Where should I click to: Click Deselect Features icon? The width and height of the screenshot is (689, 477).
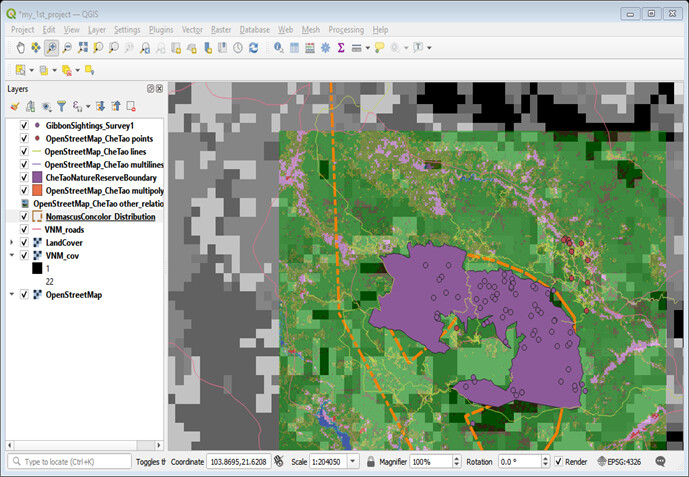click(x=67, y=70)
